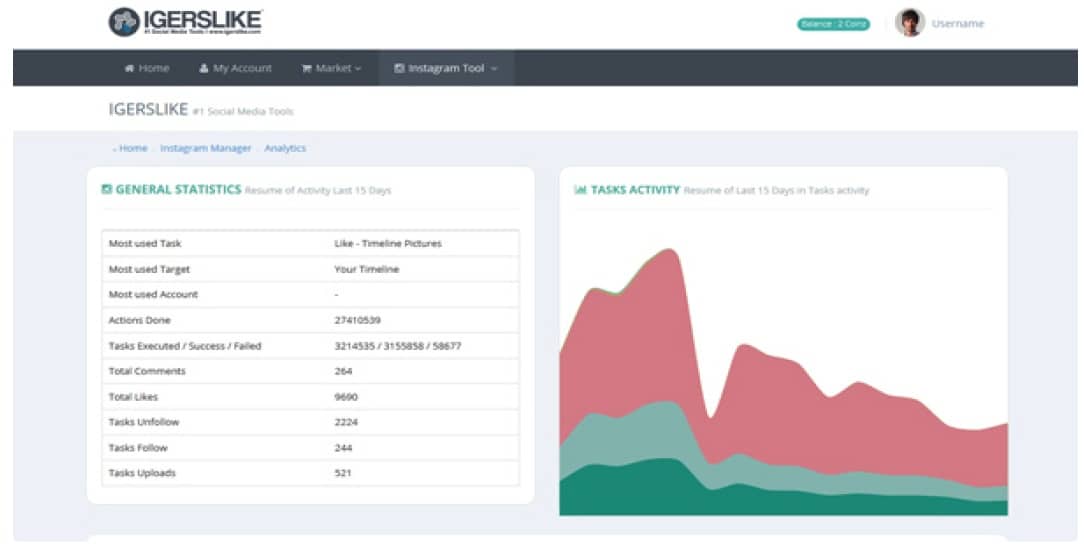Open the Instagram Manager breadcrumb
The image size is (1084, 545).
pyautogui.click(x=205, y=148)
